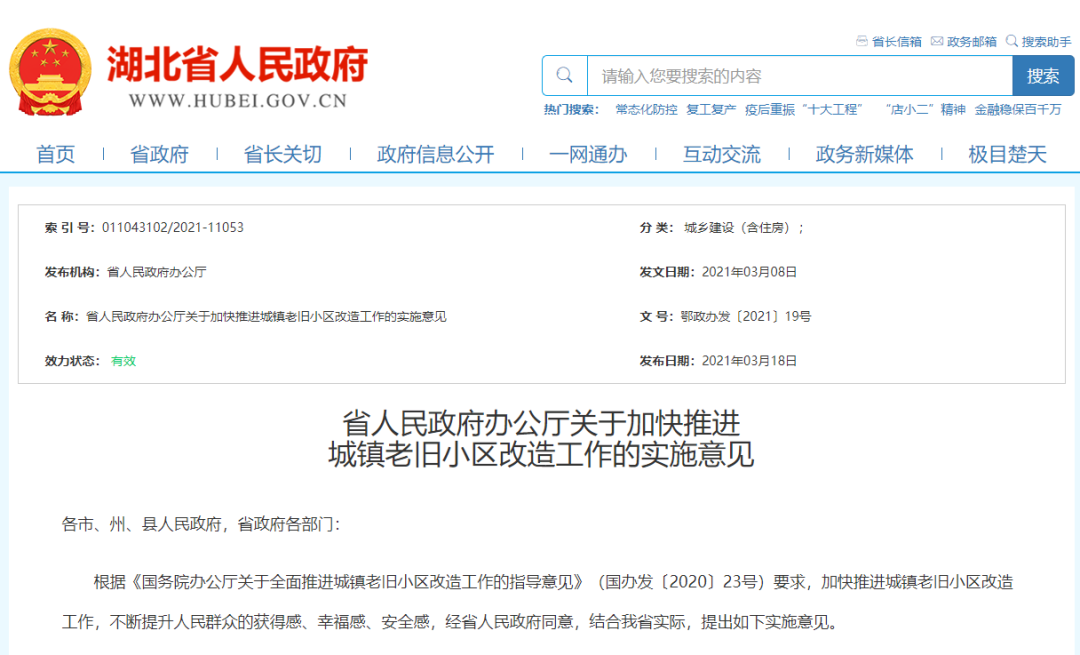Open hot search 疫后重振“十大工程”
The height and width of the screenshot is (655, 1080).
click(x=804, y=110)
